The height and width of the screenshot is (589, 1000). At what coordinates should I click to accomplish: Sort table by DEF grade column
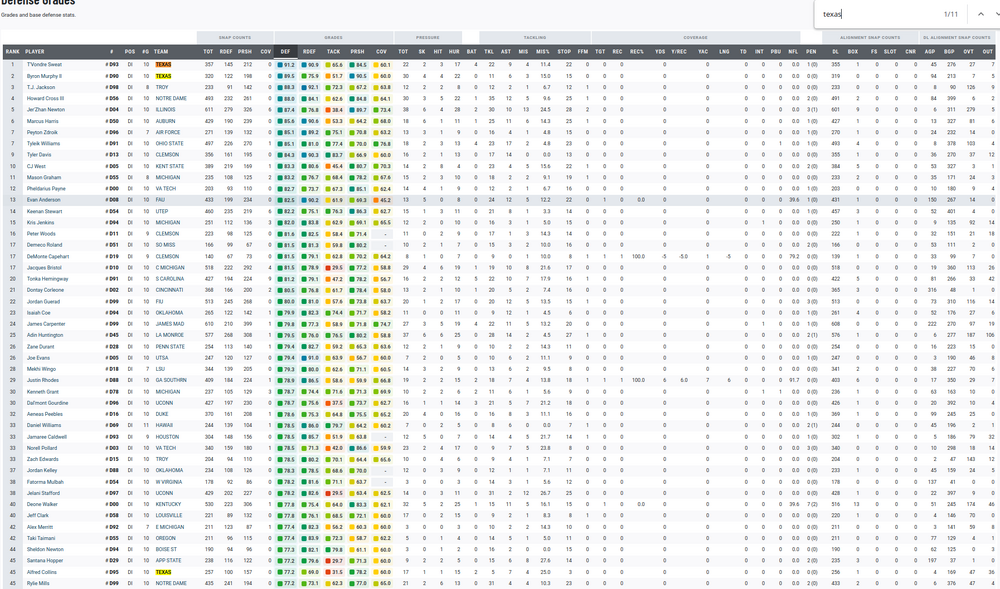tap(285, 51)
